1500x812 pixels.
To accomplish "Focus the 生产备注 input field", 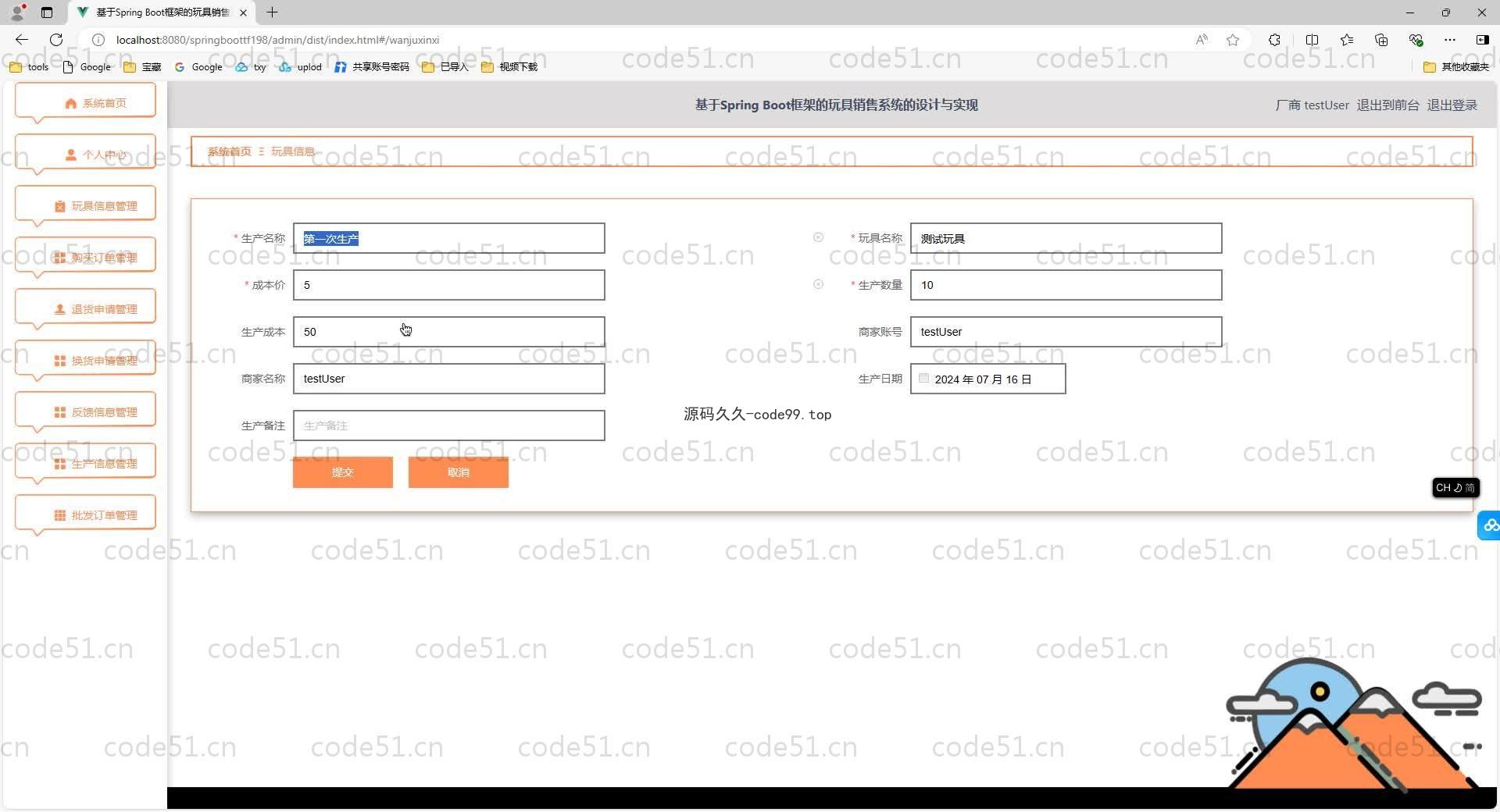I will pyautogui.click(x=449, y=426).
